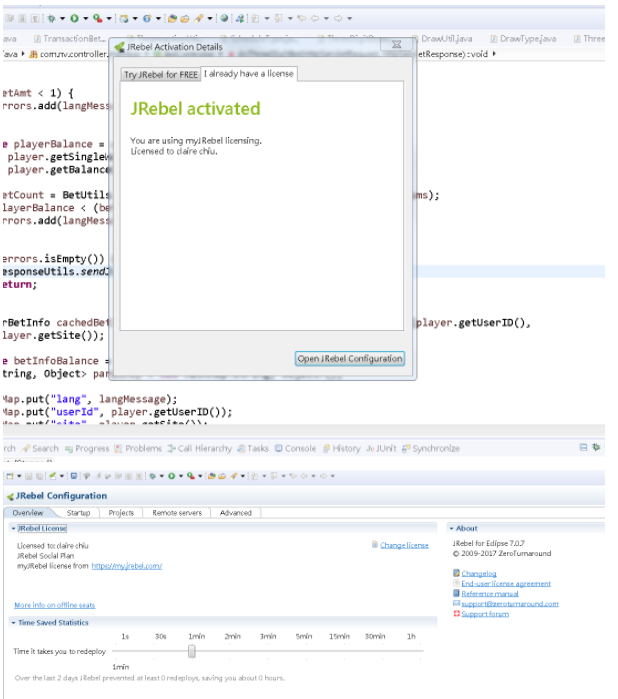Switch to the Call Hierarchy view tab

(200, 448)
